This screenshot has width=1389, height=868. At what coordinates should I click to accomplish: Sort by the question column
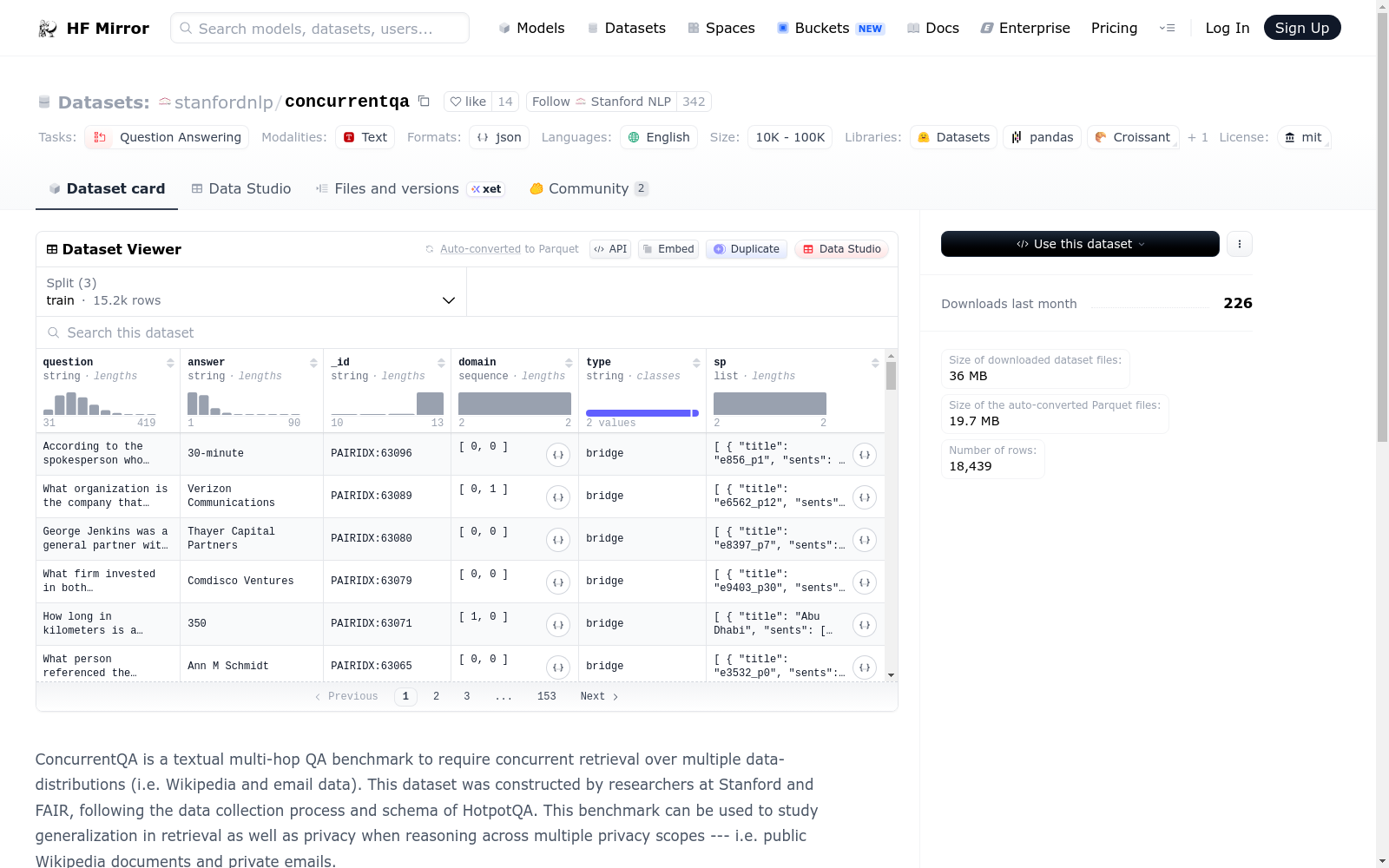pos(170,363)
